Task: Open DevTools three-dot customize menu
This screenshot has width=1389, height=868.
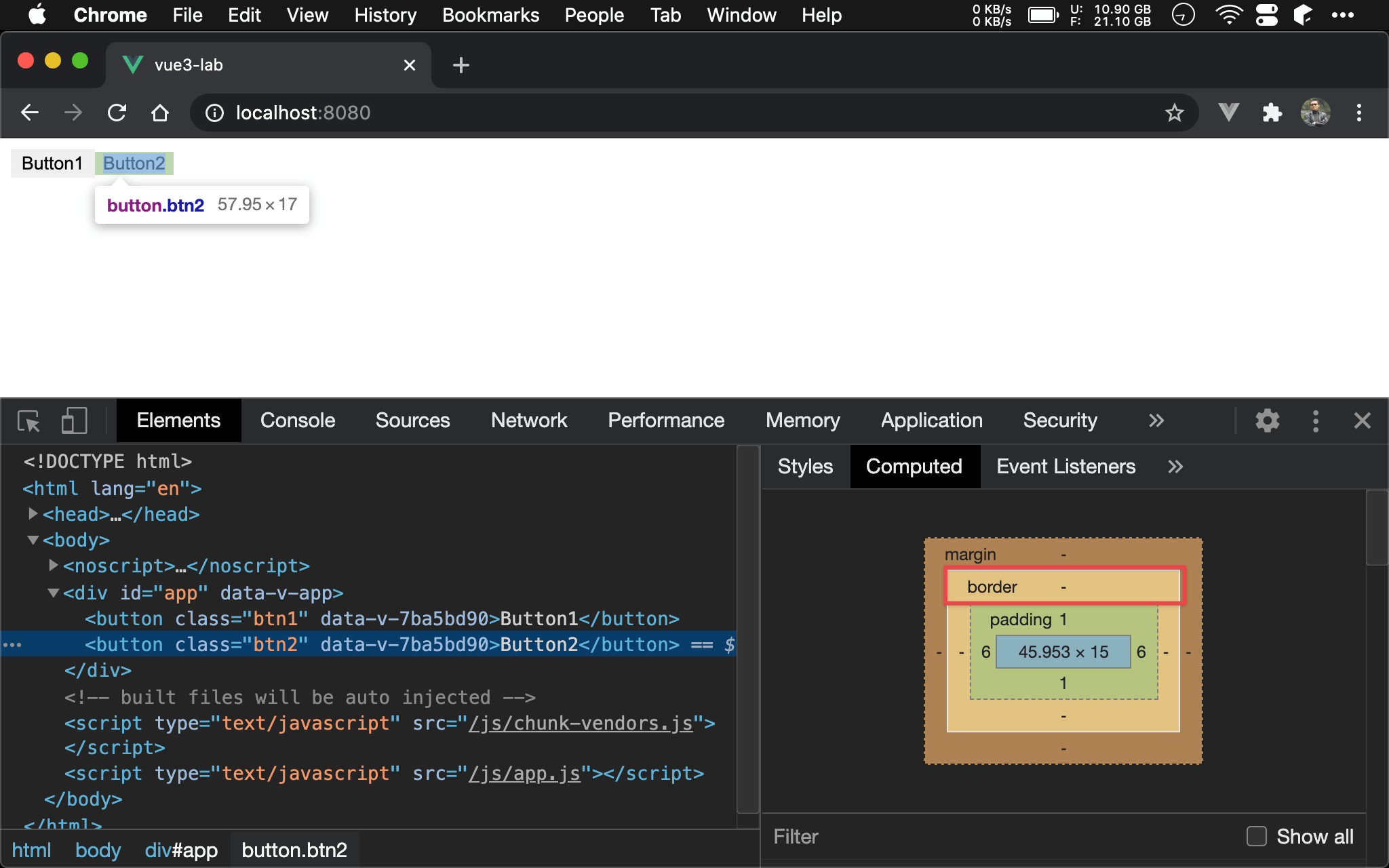Action: tap(1316, 421)
